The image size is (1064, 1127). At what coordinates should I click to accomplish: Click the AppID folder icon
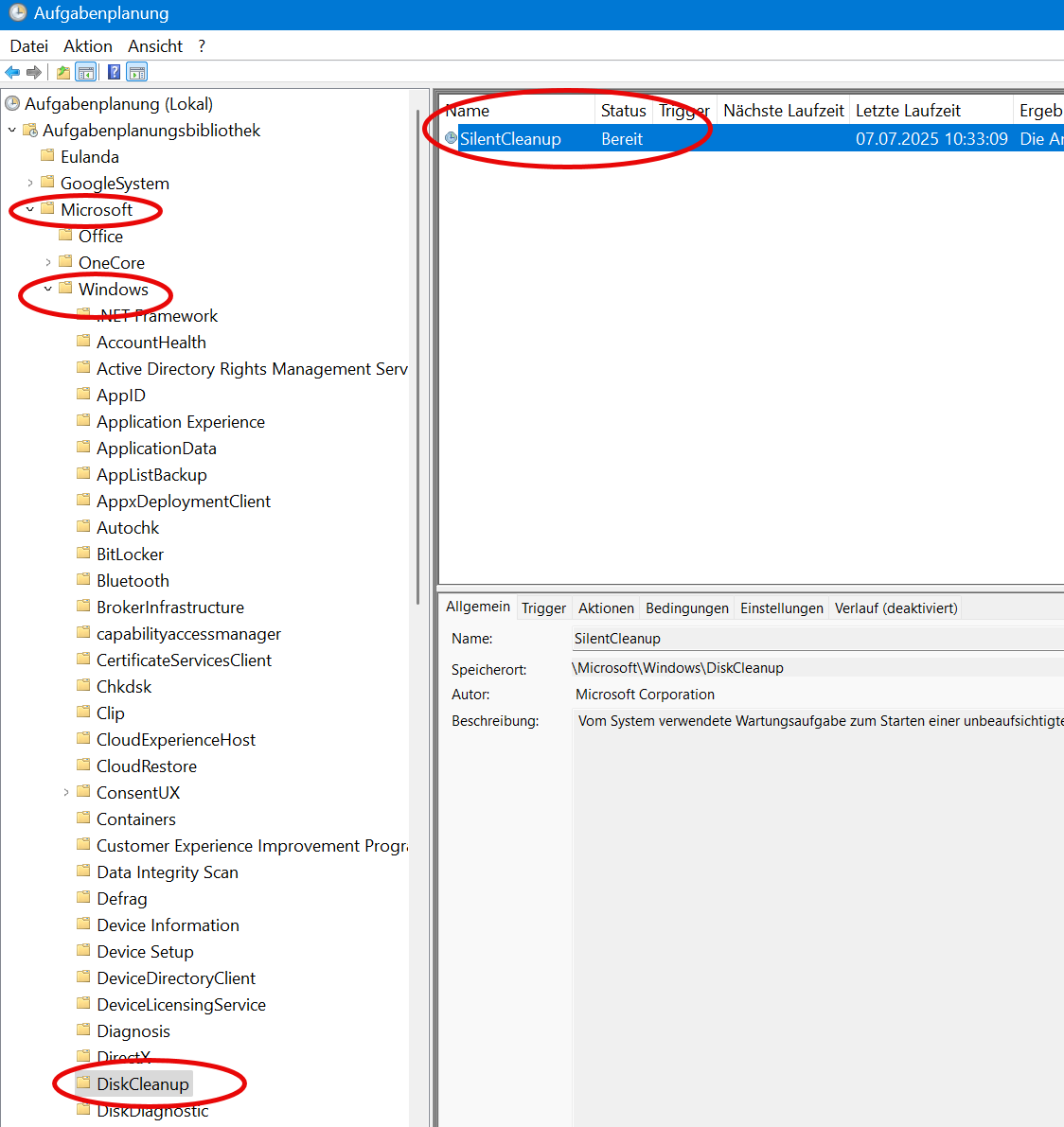point(84,394)
